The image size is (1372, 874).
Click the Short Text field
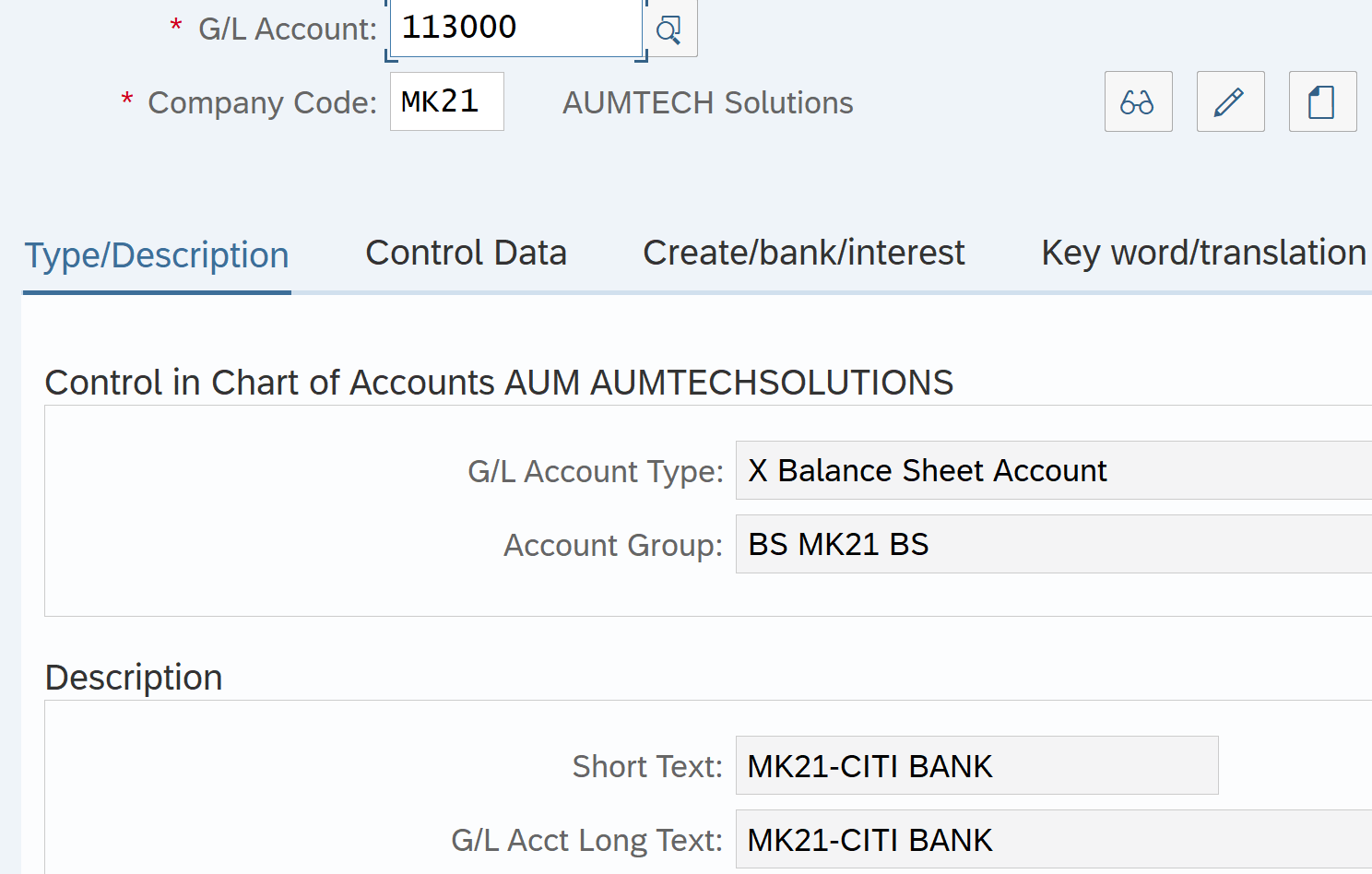click(x=977, y=765)
